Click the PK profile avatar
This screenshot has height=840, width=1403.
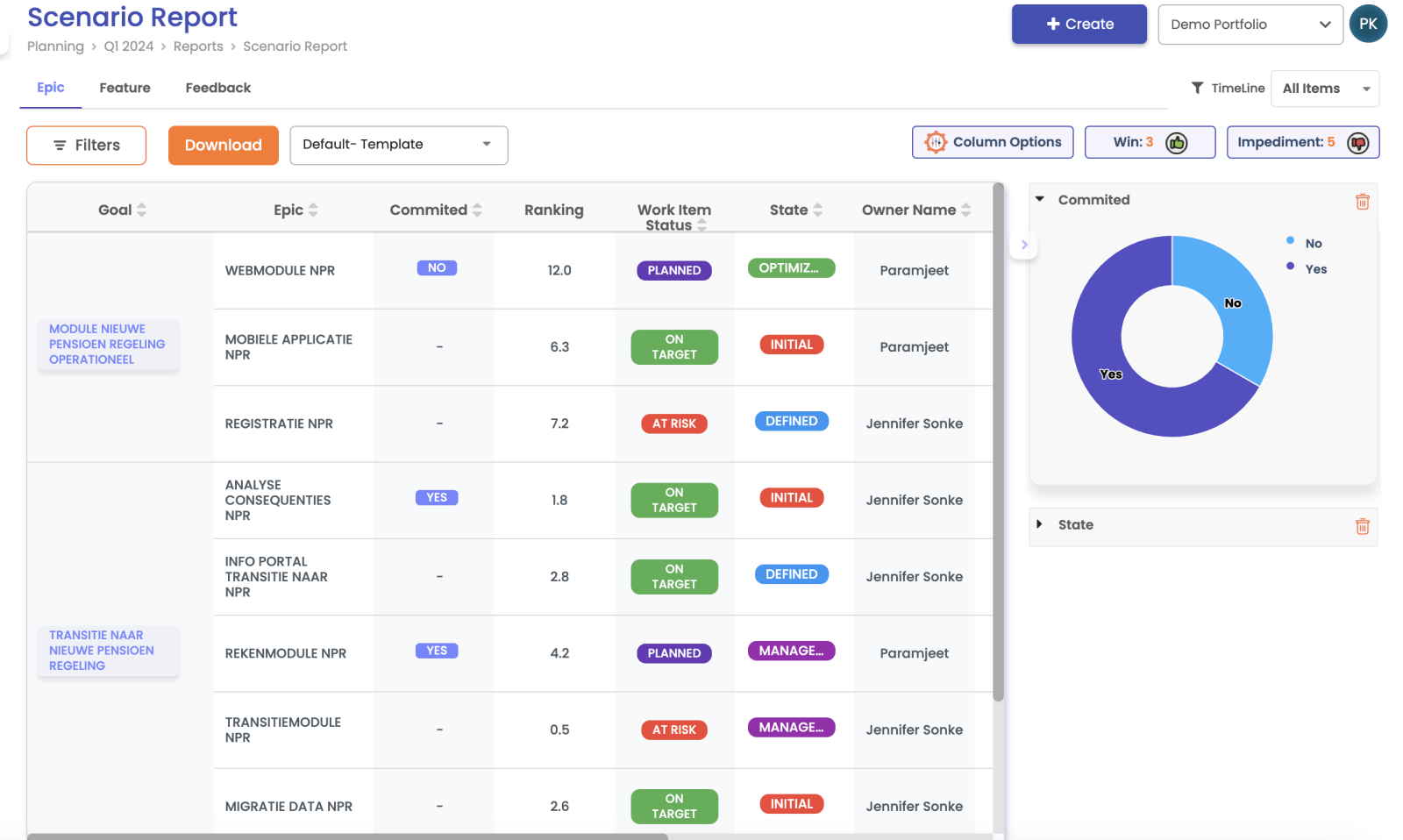tap(1369, 24)
